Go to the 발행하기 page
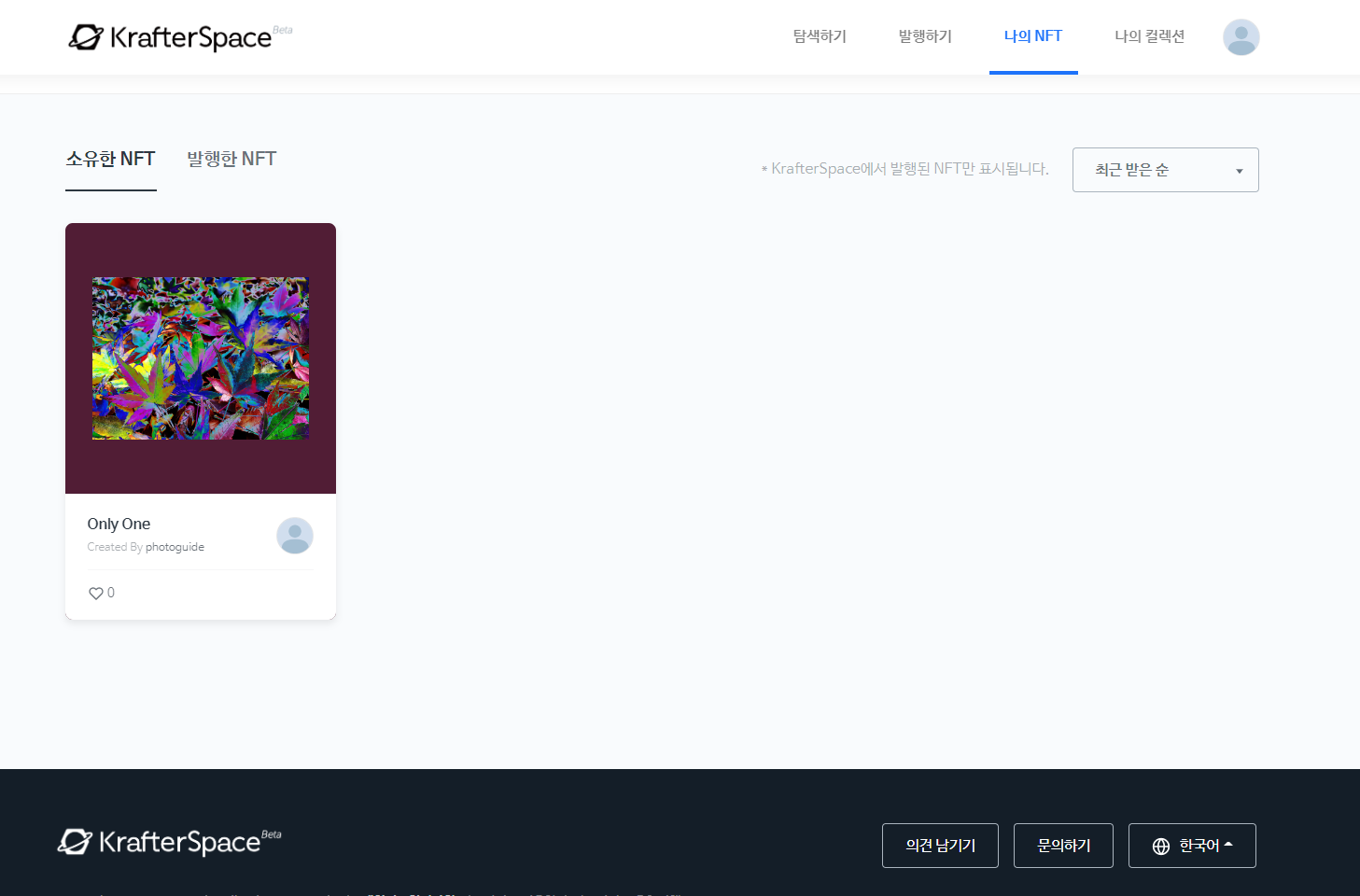The height and width of the screenshot is (896, 1360). click(924, 36)
